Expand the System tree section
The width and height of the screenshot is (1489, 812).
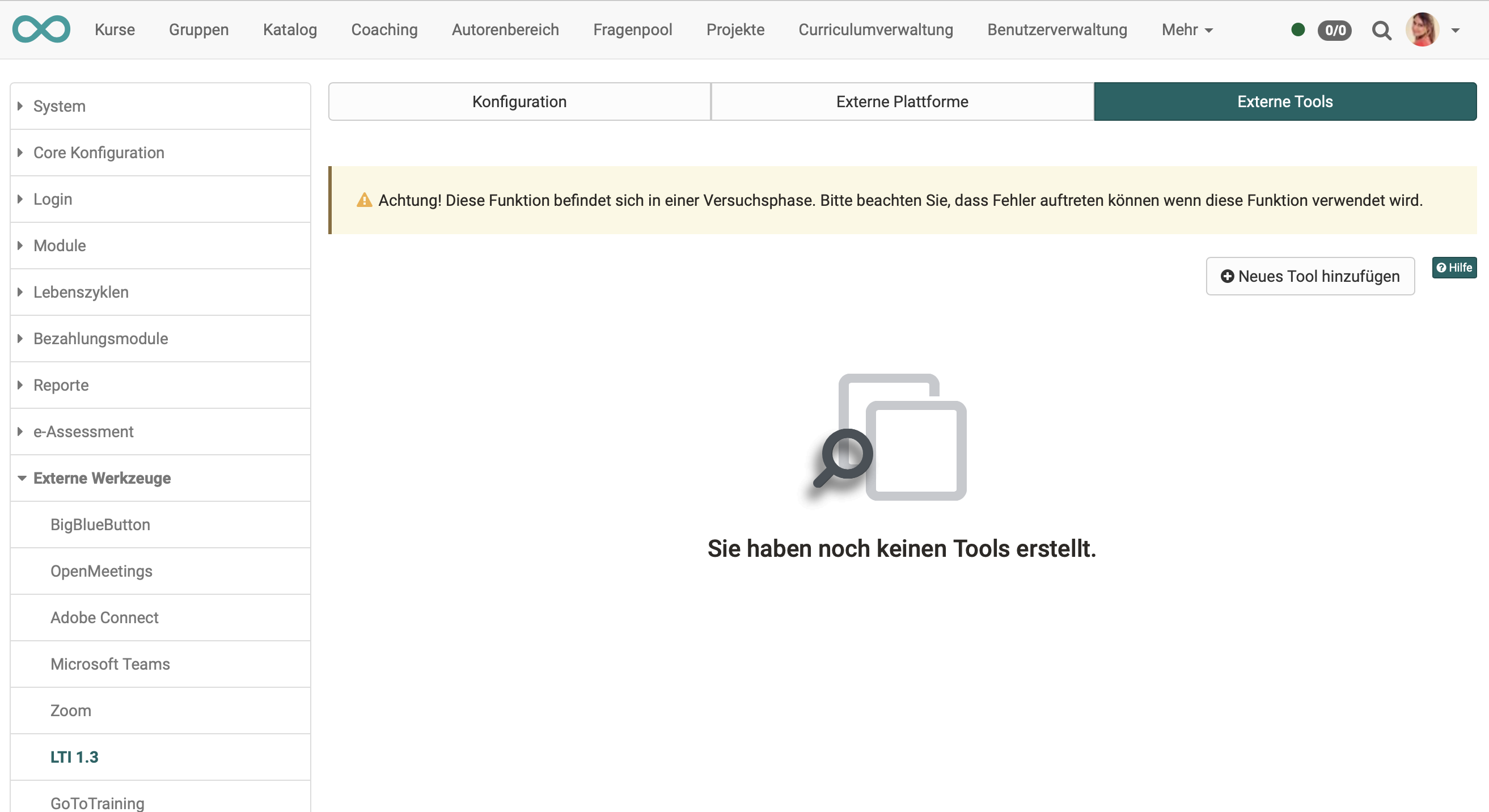[x=59, y=107]
